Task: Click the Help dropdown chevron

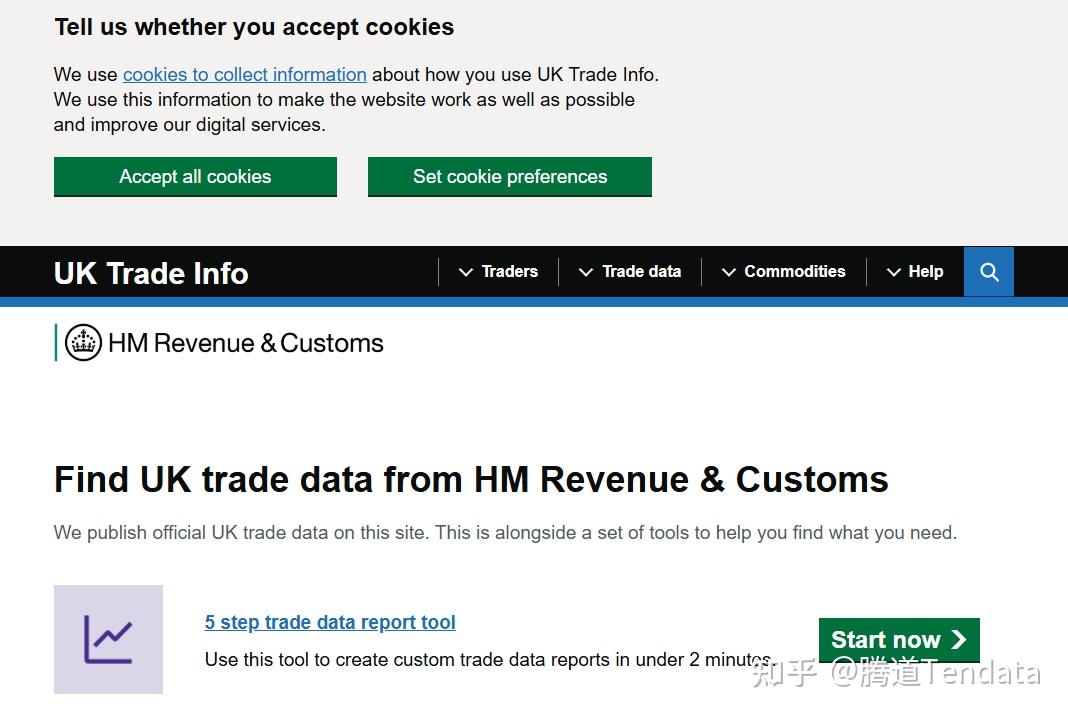Action: point(894,272)
